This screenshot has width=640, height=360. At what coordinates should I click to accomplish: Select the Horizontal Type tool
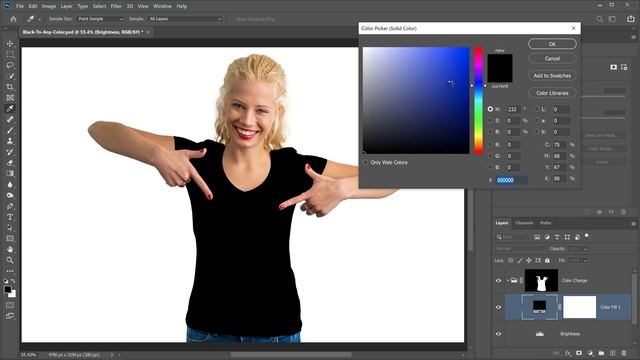pos(10,217)
